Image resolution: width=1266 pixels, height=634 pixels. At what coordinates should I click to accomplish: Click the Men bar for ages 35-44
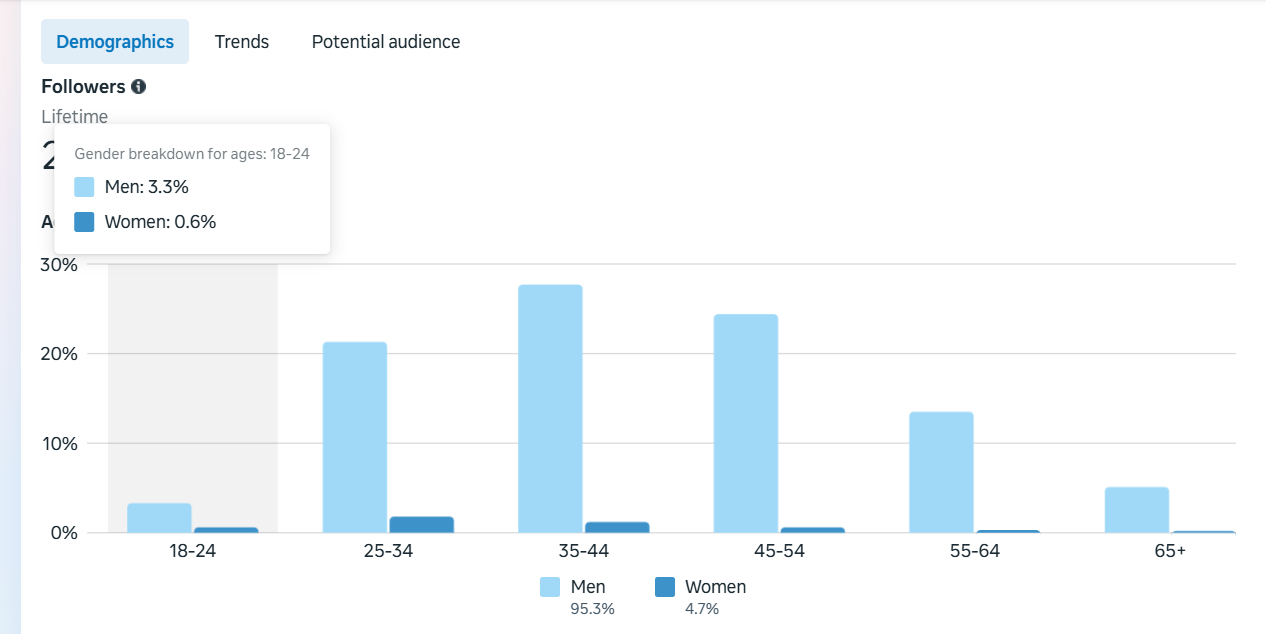pos(550,408)
